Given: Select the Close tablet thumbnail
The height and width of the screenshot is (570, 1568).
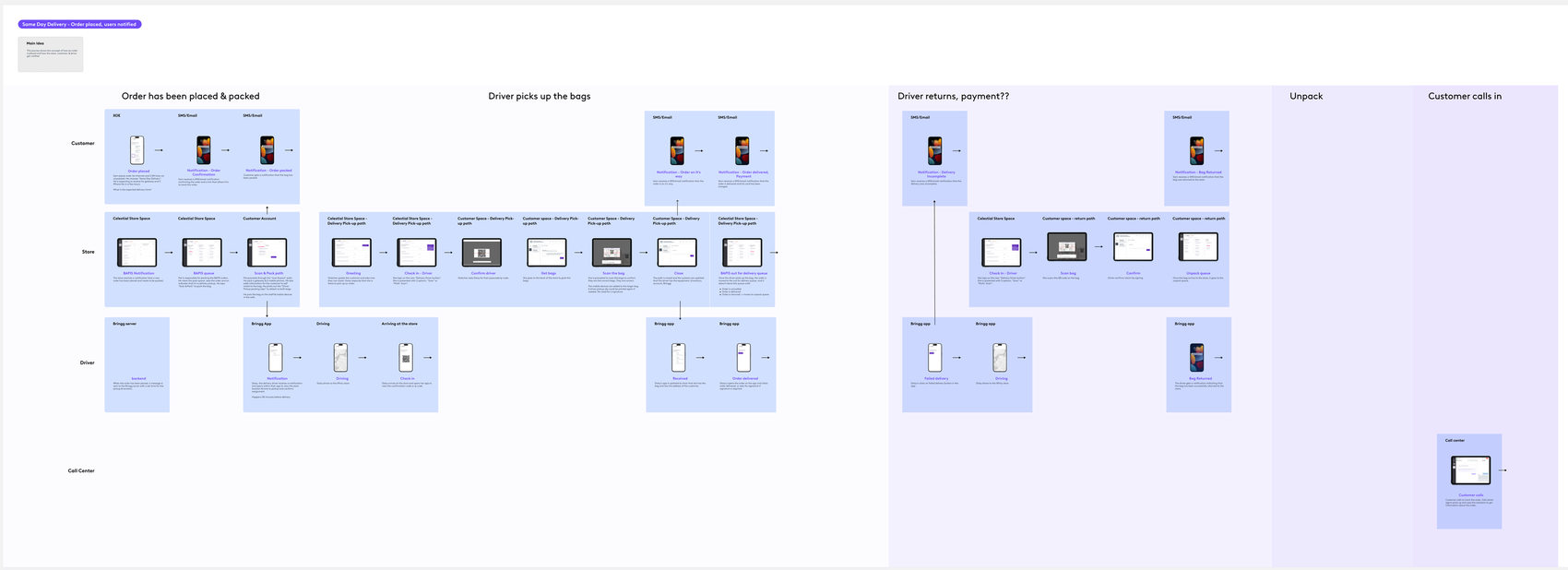Looking at the screenshot, I should pyautogui.click(x=677, y=253).
